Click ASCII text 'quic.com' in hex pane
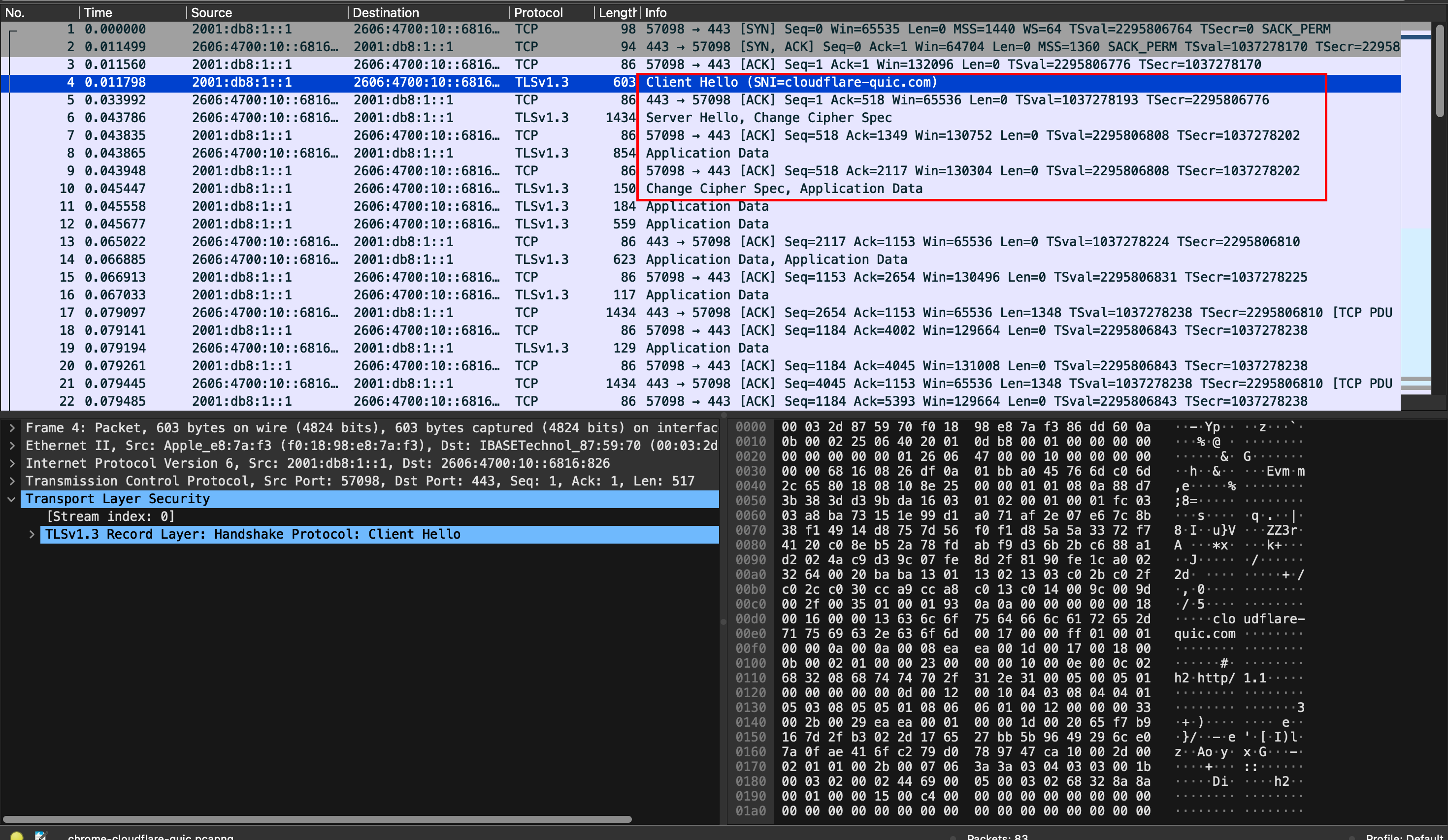 (x=1204, y=634)
